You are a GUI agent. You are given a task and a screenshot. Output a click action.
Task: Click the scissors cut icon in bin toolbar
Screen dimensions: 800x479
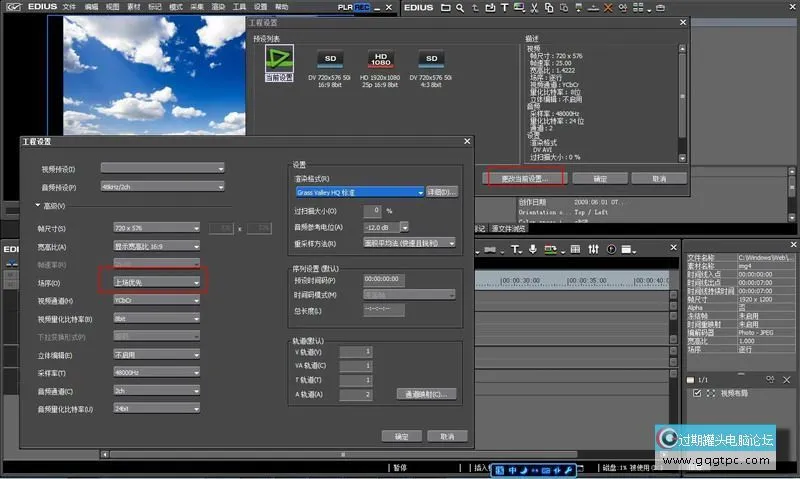coord(536,9)
